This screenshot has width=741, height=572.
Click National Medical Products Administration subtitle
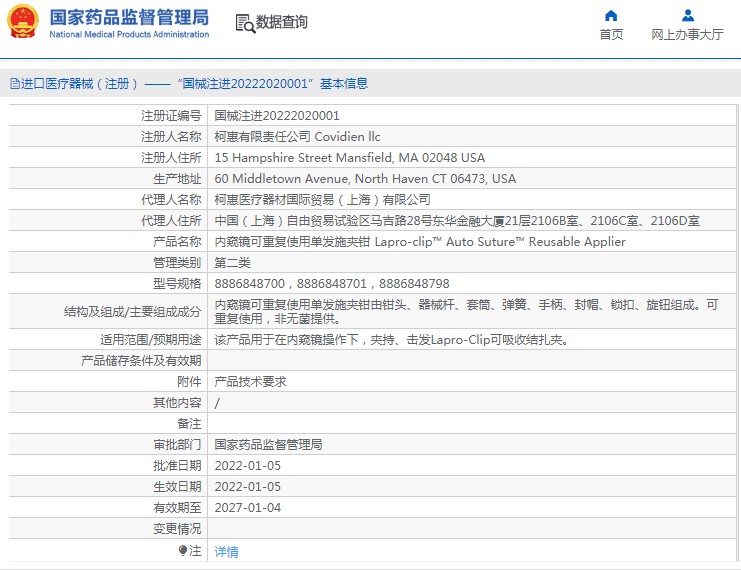click(x=129, y=35)
